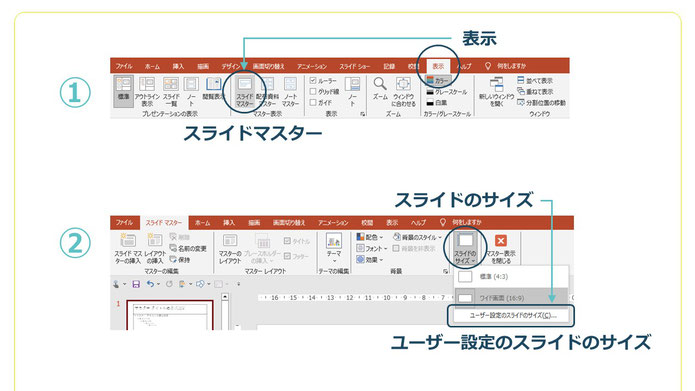The image size is (695, 391).
Task: Click the save icon in quick access toolbar
Action: (136, 284)
